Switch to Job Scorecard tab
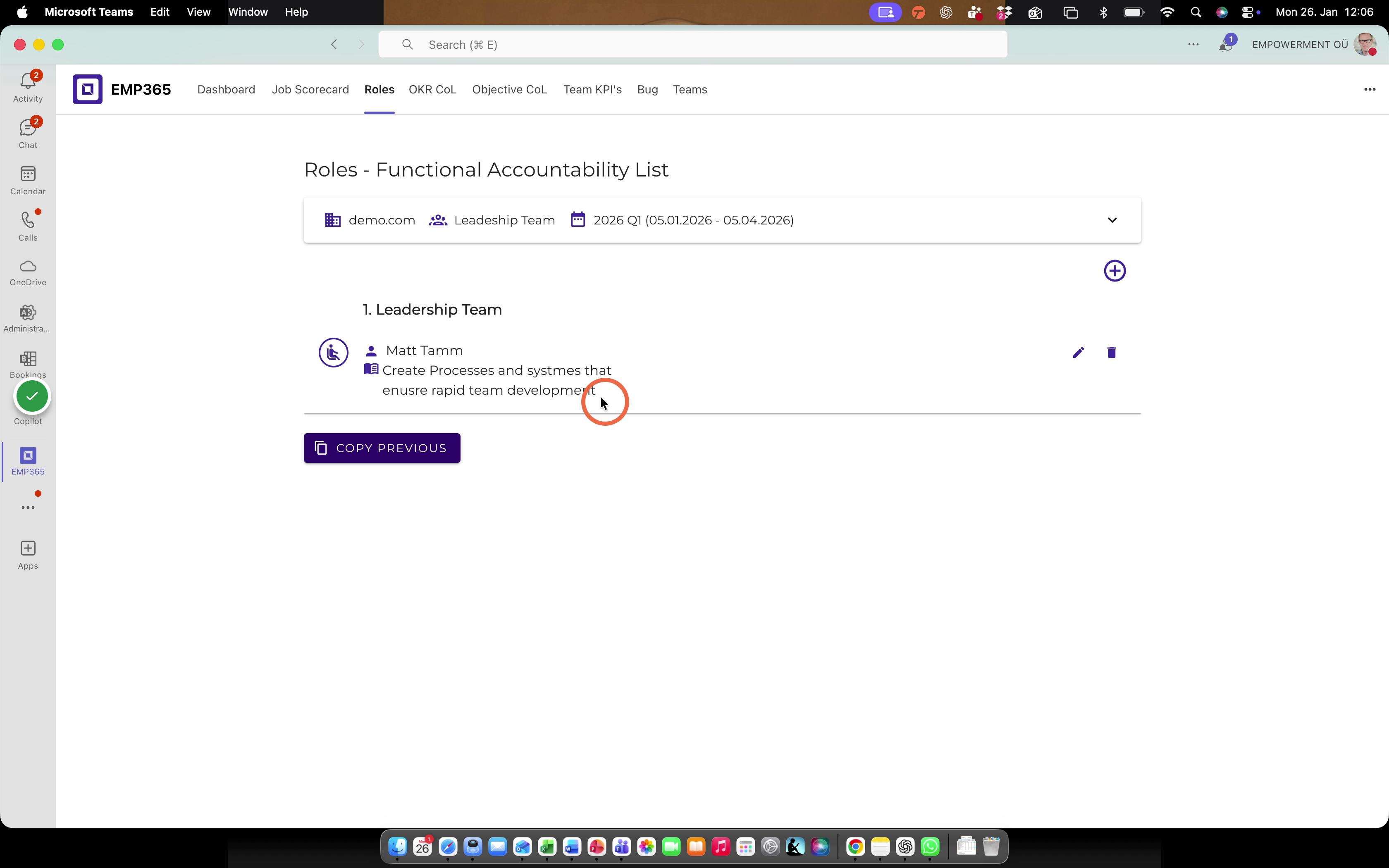This screenshot has height=868, width=1389. tap(310, 90)
